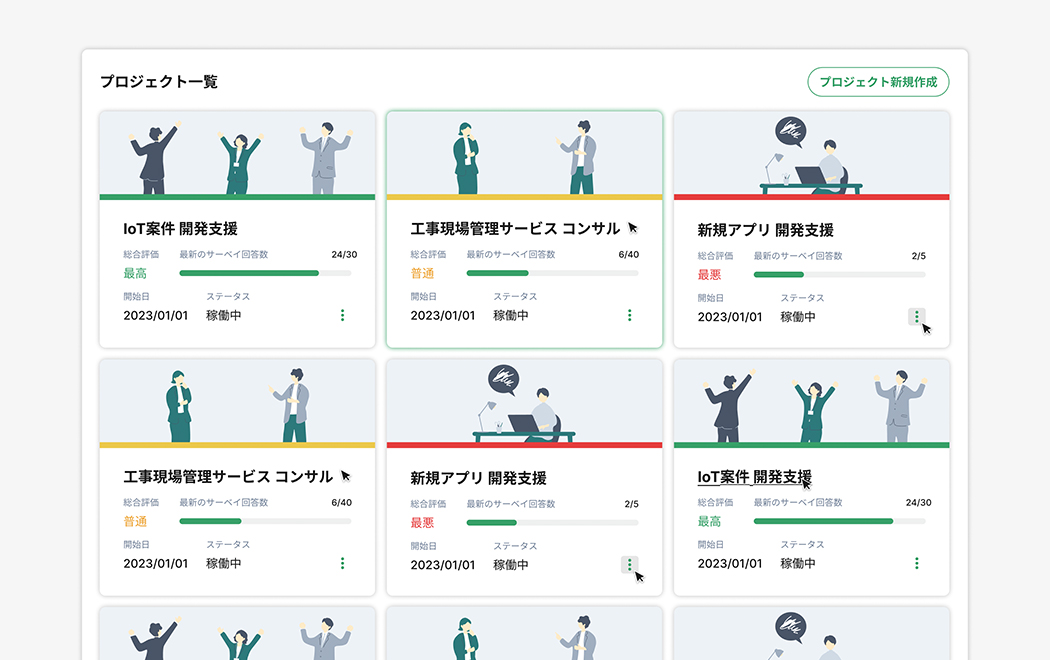This screenshot has width=1050, height=660.
Task: Click the プロジェクト新規作成 button
Action: [877, 82]
